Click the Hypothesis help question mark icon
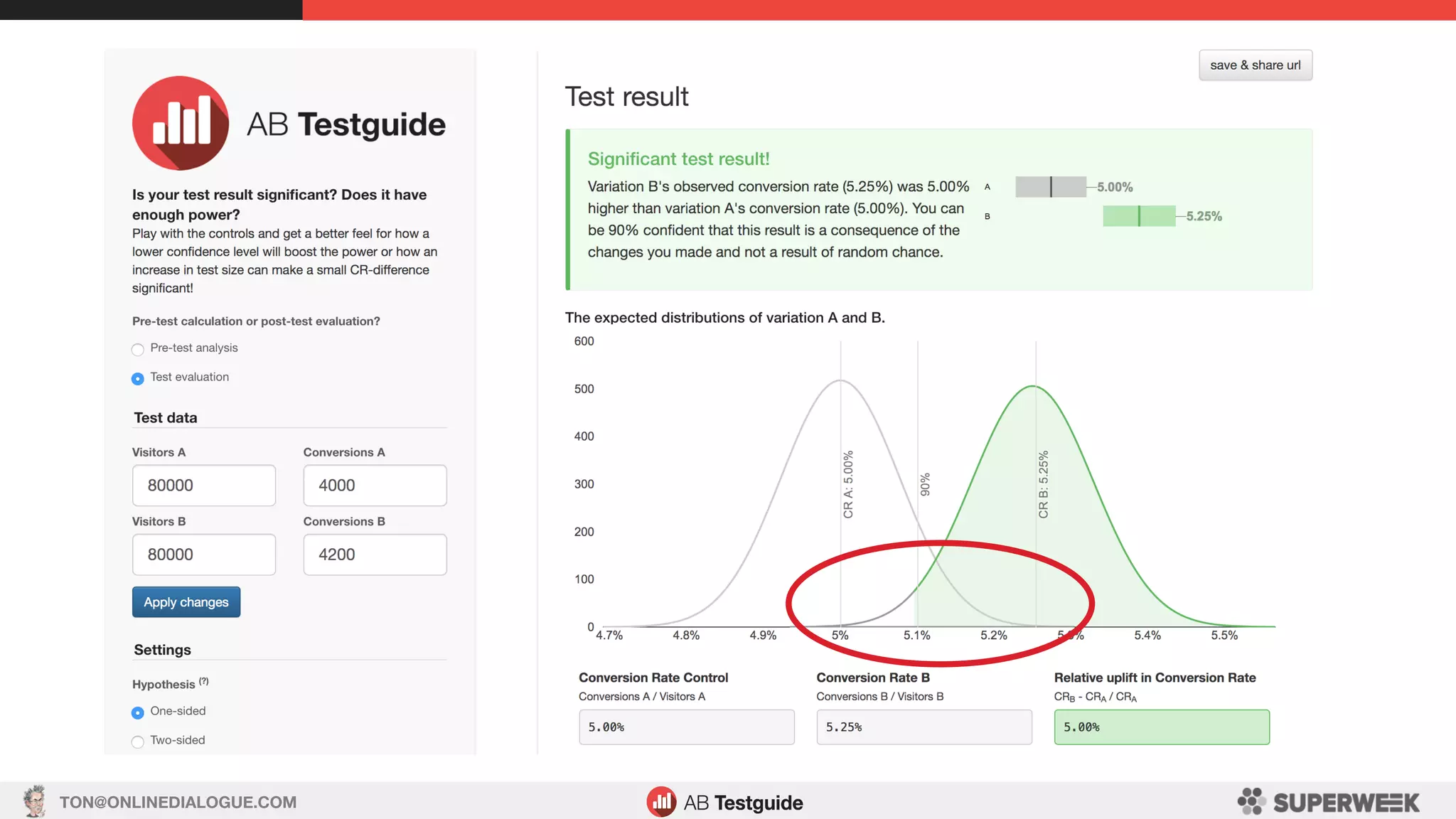This screenshot has height=819, width=1456. [x=204, y=681]
